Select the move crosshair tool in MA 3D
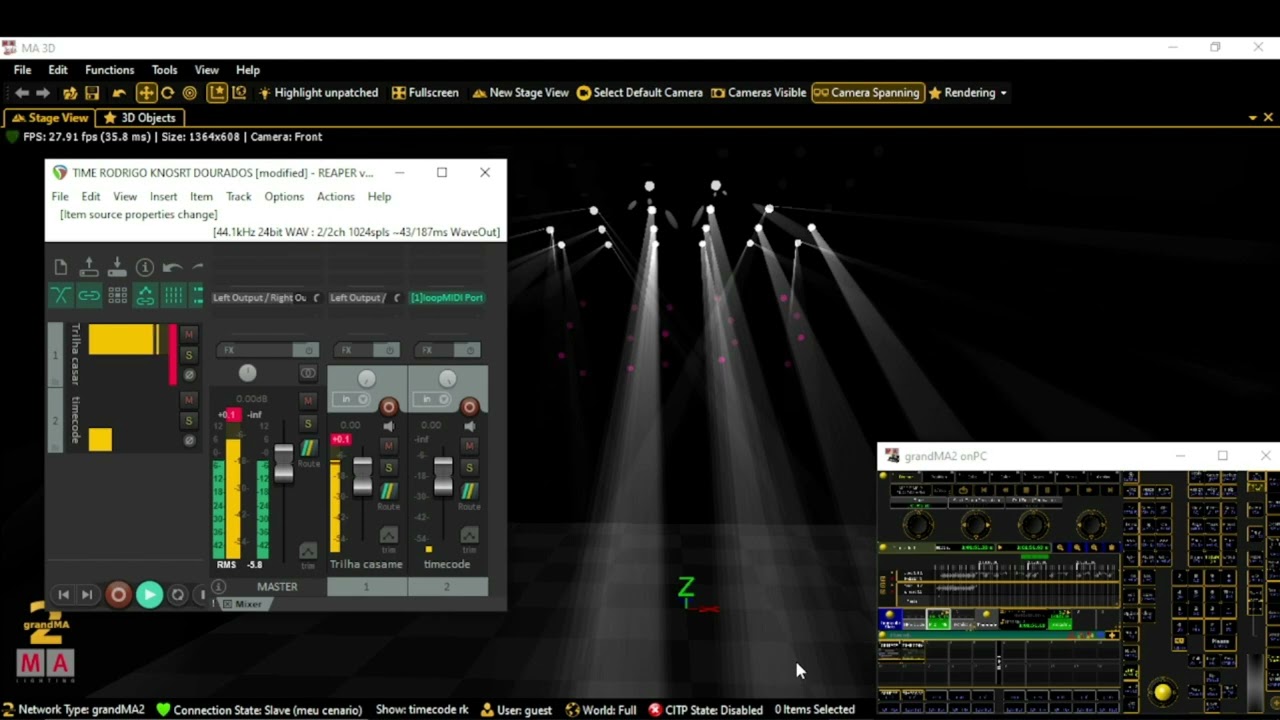The width and height of the screenshot is (1280, 720). coord(146,93)
